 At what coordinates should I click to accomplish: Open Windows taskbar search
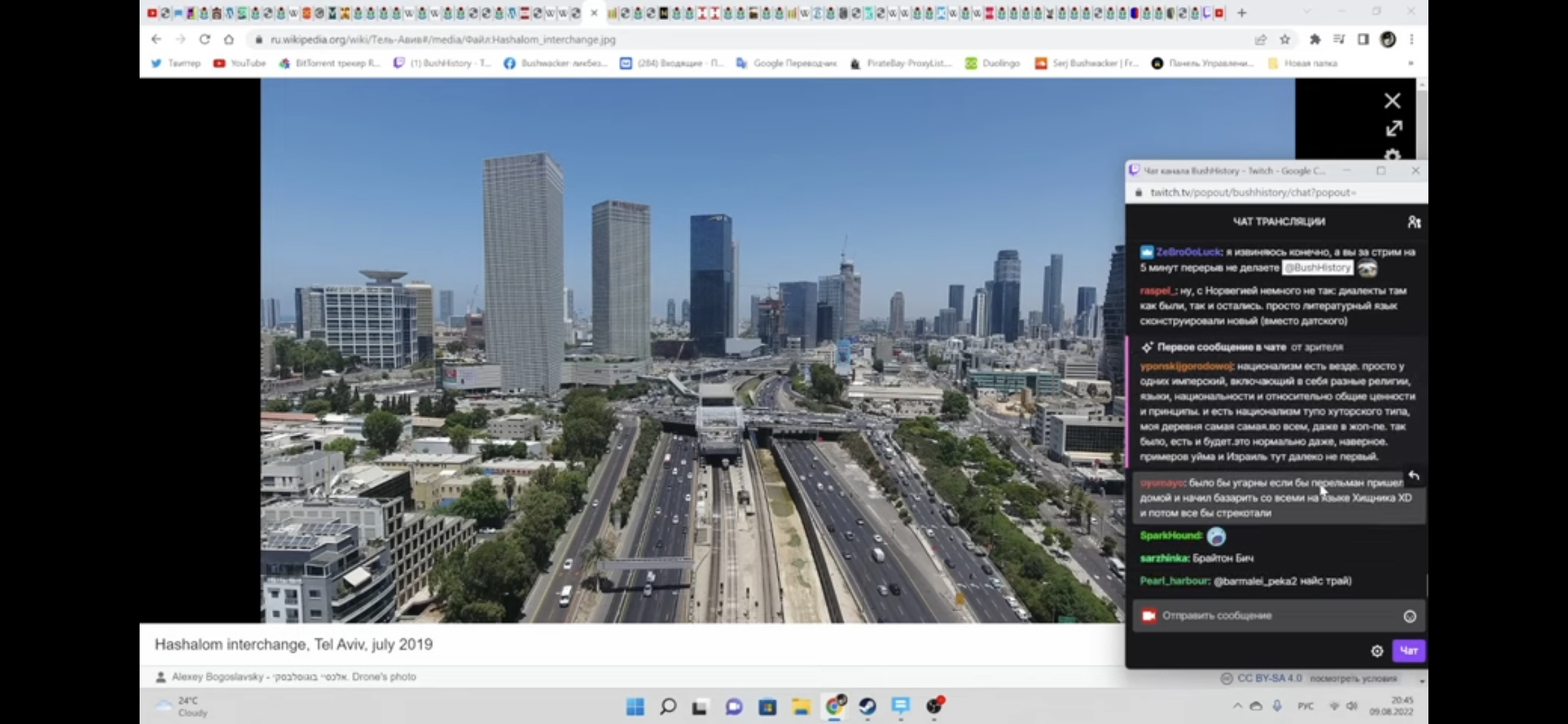[x=668, y=706]
